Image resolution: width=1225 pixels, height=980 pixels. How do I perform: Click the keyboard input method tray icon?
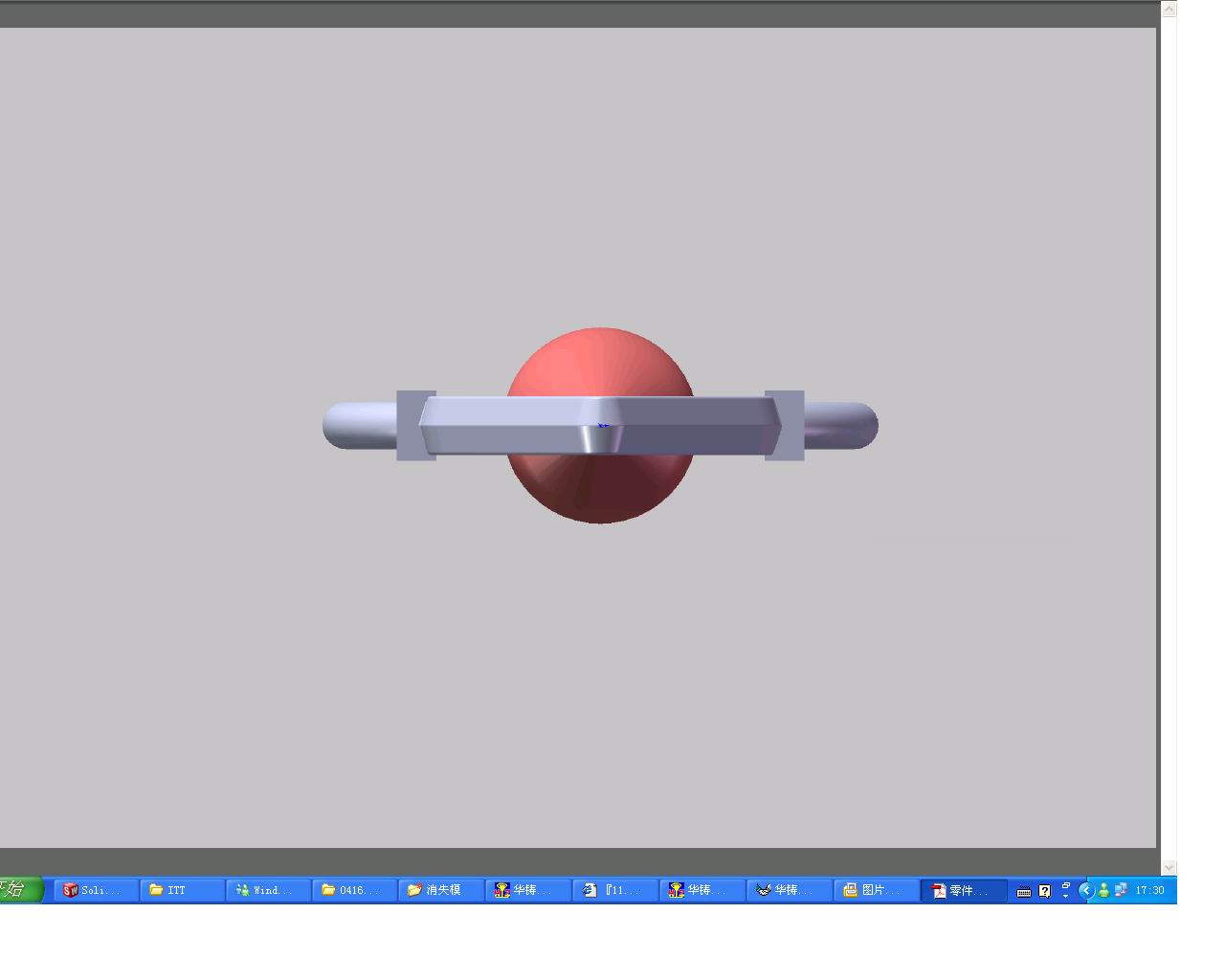(1023, 891)
